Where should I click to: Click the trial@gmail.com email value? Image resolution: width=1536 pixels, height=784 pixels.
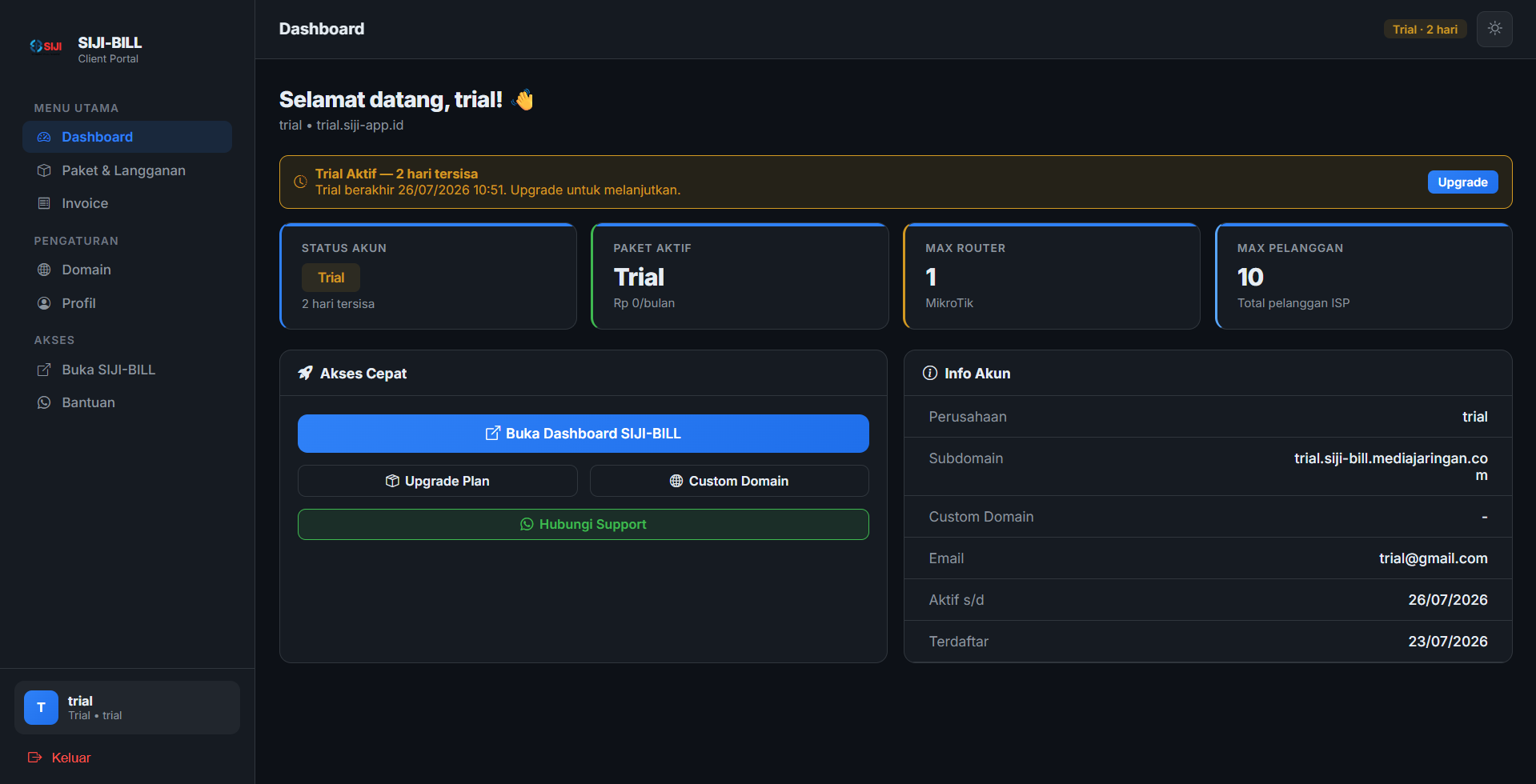click(1433, 558)
